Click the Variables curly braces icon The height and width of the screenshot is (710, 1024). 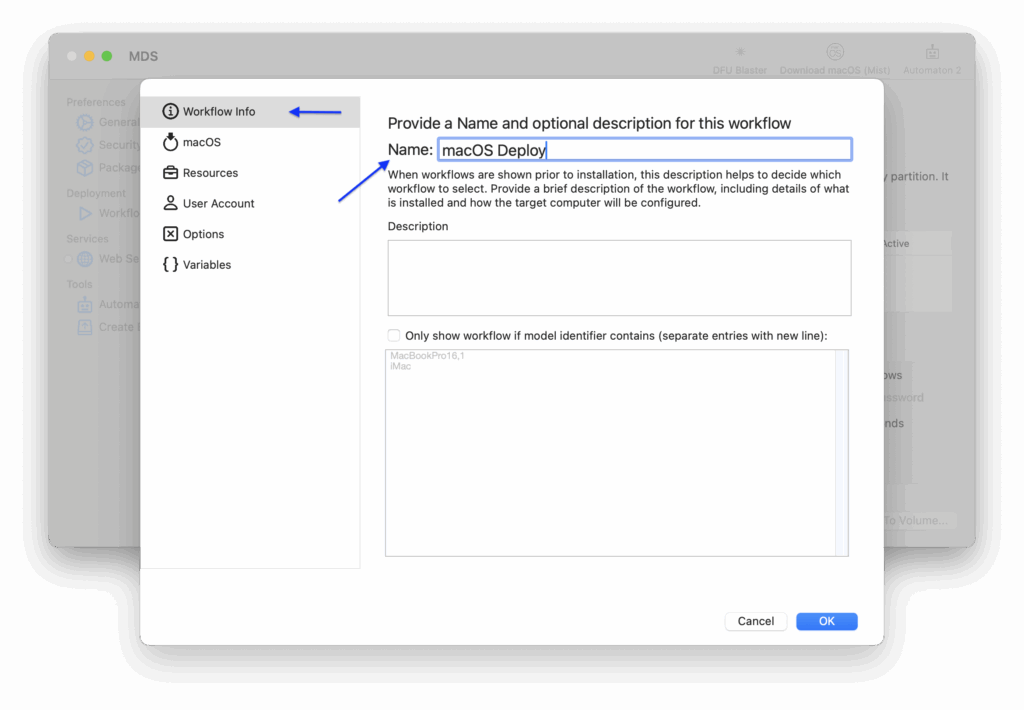170,265
